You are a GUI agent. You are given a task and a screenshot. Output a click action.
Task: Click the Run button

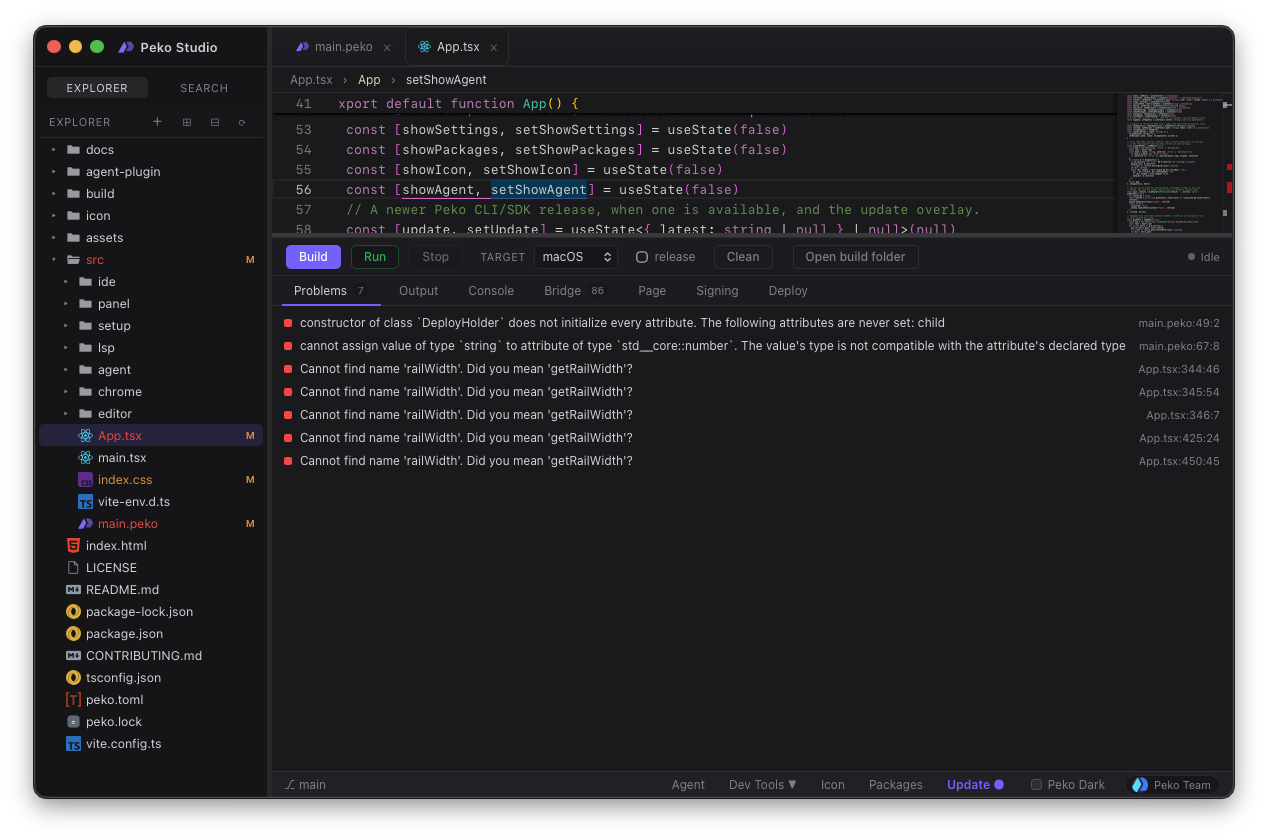[375, 257]
